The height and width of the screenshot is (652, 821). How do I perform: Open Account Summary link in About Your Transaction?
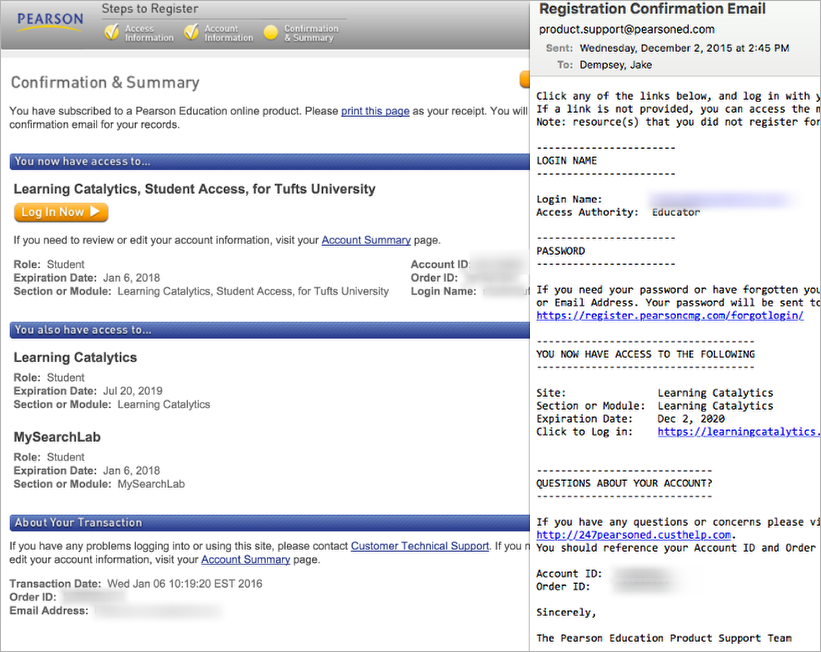pyautogui.click(x=246, y=559)
